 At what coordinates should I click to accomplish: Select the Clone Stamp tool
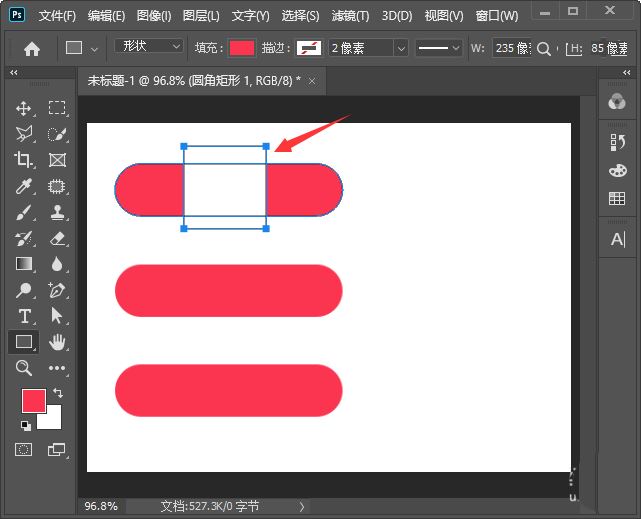click(x=57, y=213)
